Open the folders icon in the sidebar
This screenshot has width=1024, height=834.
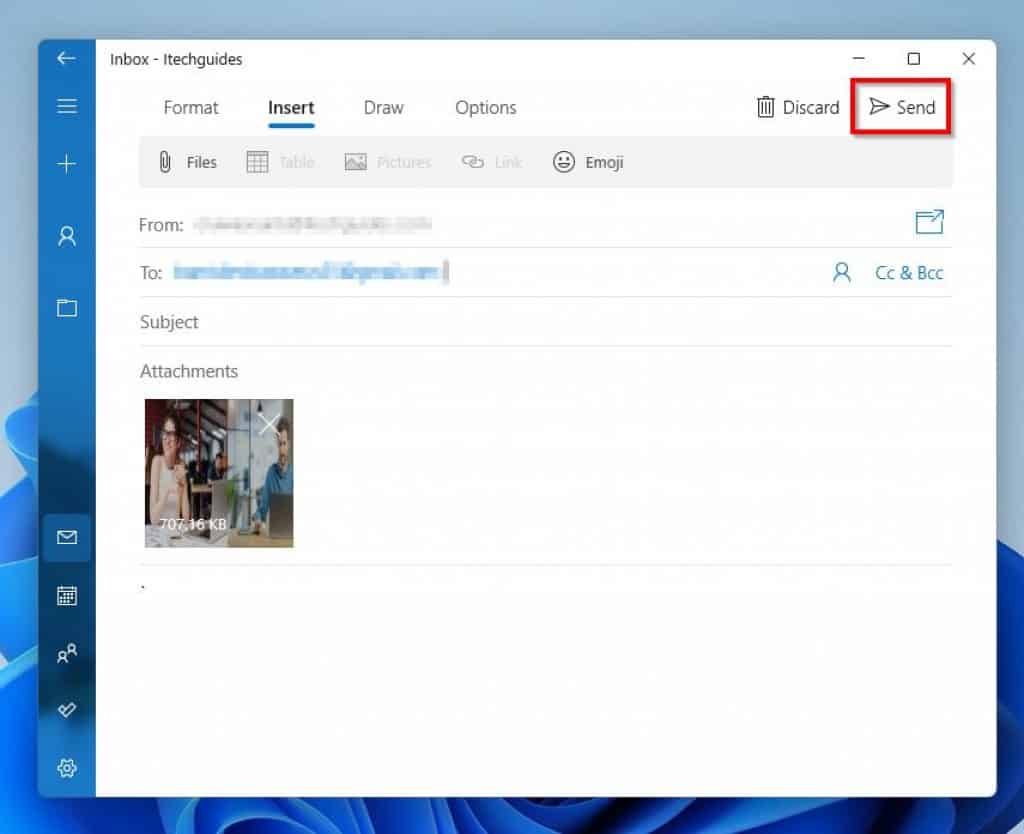click(67, 308)
